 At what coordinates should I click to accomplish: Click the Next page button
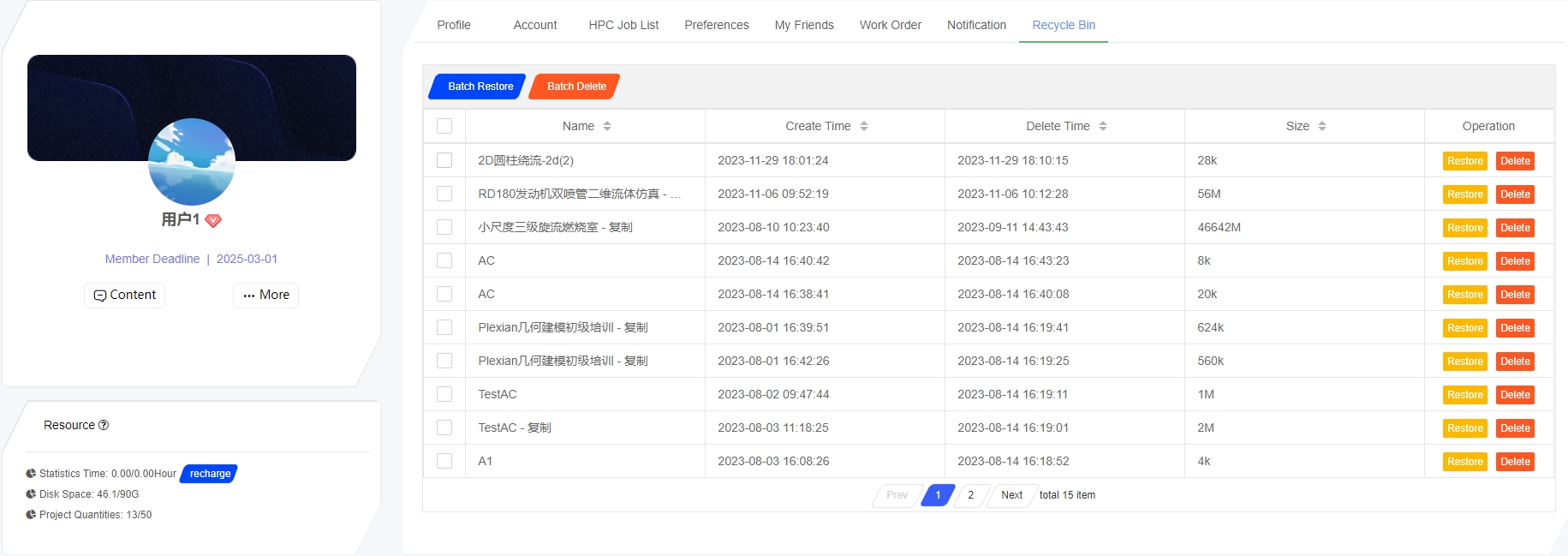[1011, 495]
